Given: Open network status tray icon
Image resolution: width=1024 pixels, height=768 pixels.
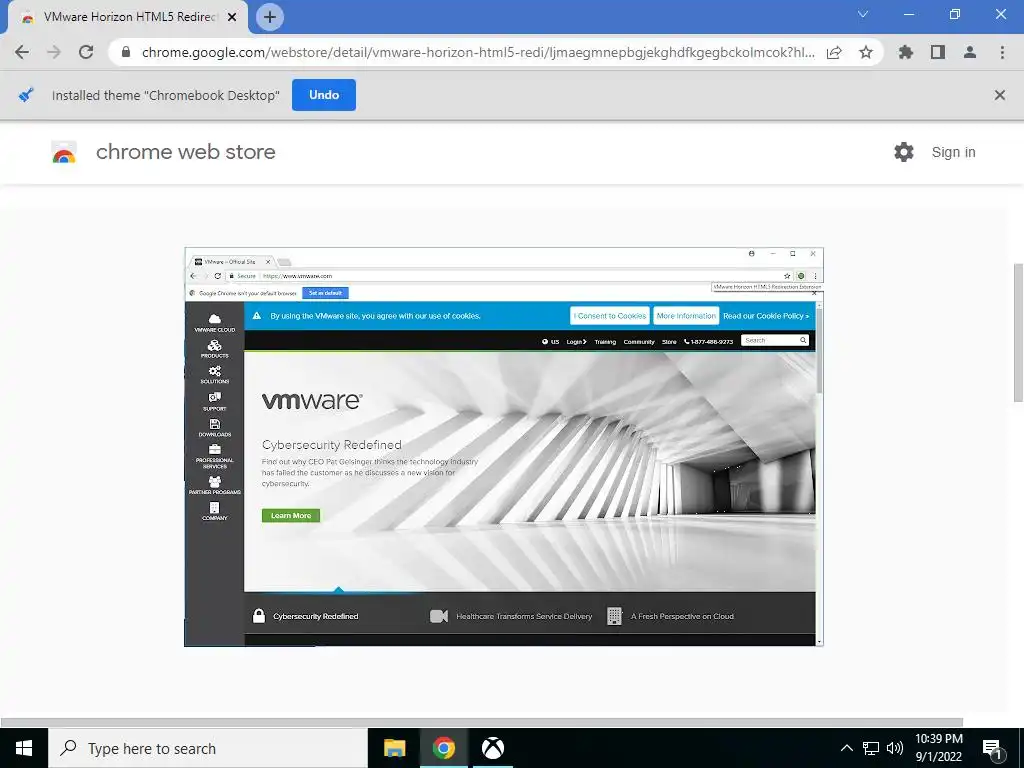Looking at the screenshot, I should coord(871,748).
